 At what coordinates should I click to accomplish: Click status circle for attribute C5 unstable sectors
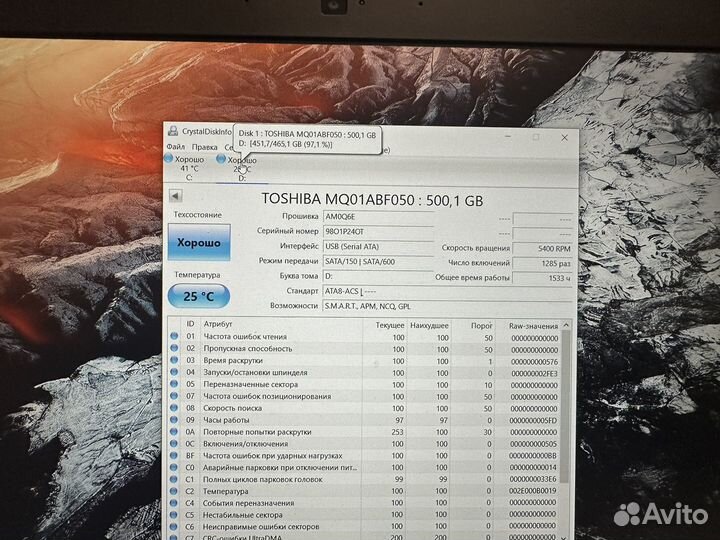coord(175,515)
